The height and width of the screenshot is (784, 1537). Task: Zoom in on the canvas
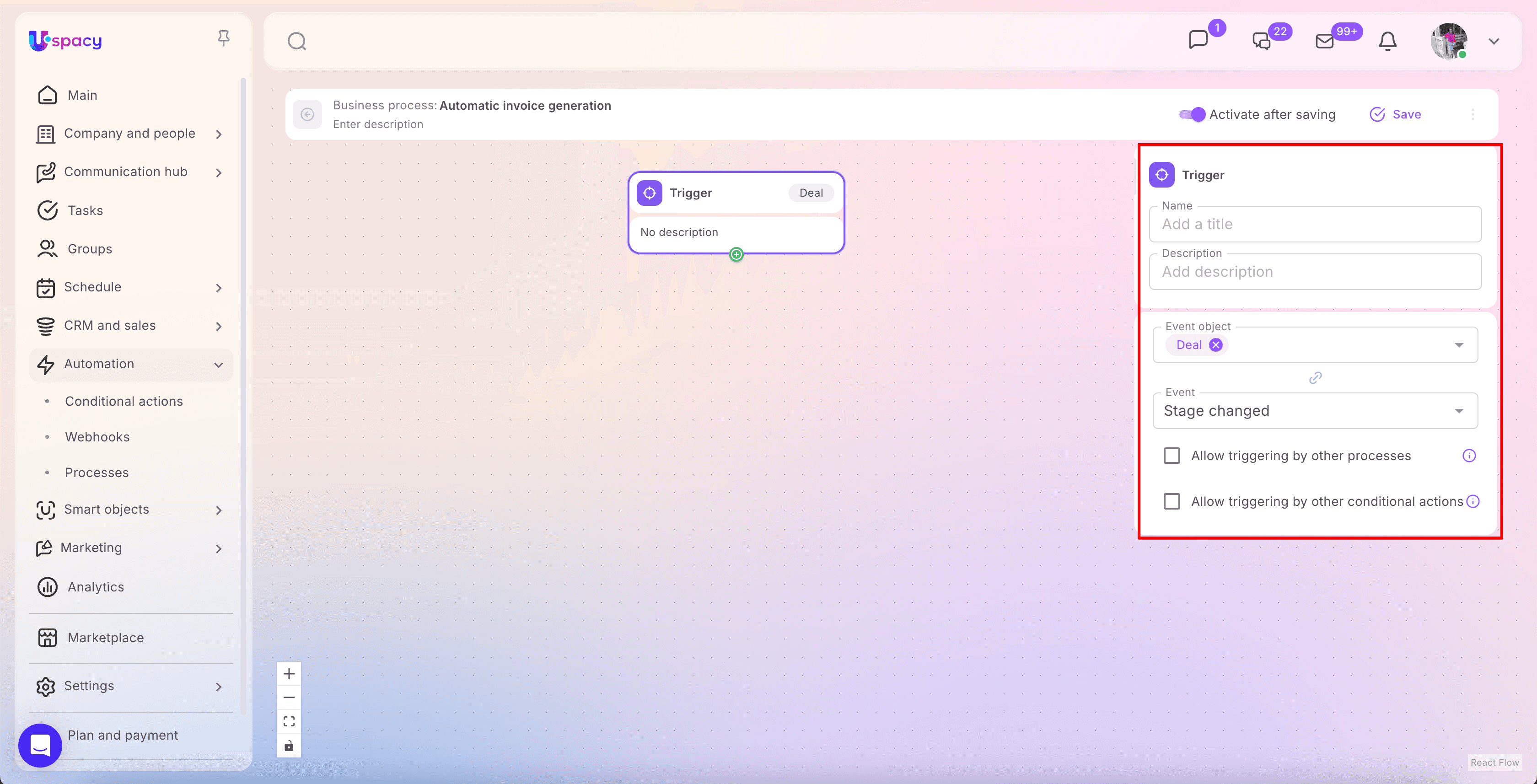click(289, 674)
